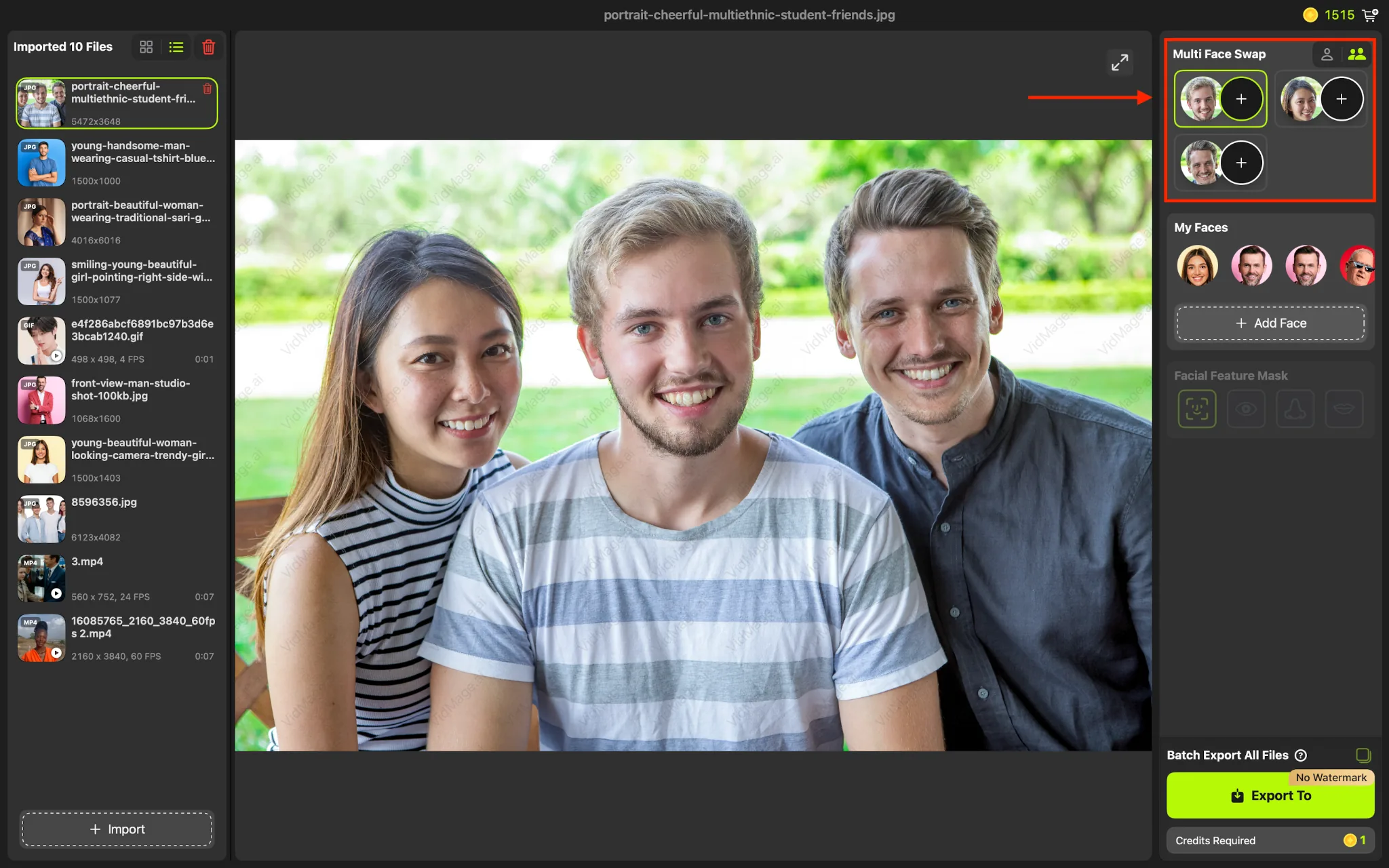Click the Export To button
The height and width of the screenshot is (868, 1389).
click(1270, 795)
